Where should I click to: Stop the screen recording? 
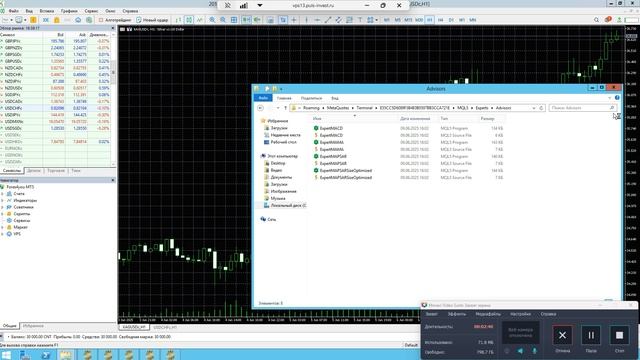pyautogui.click(x=619, y=336)
